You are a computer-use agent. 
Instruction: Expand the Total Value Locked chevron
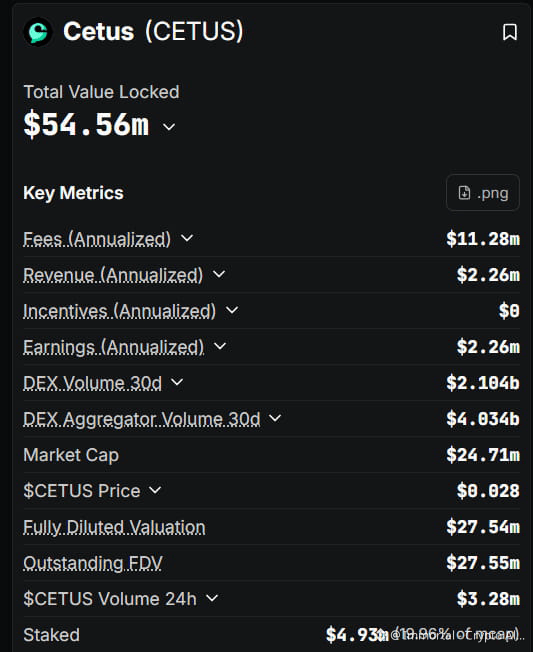tap(169, 126)
